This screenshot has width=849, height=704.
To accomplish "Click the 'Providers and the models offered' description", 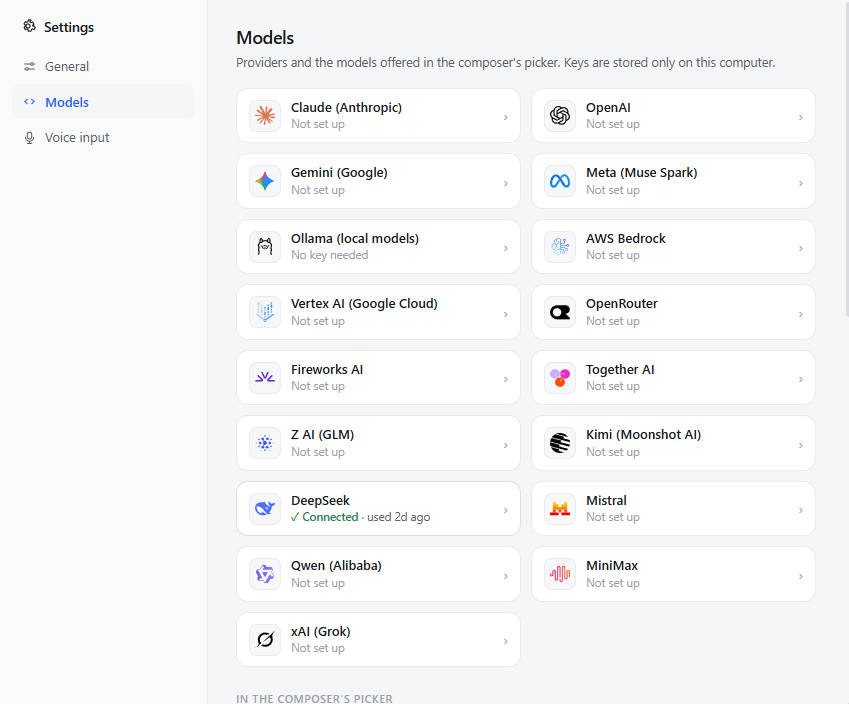I will [x=506, y=63].
